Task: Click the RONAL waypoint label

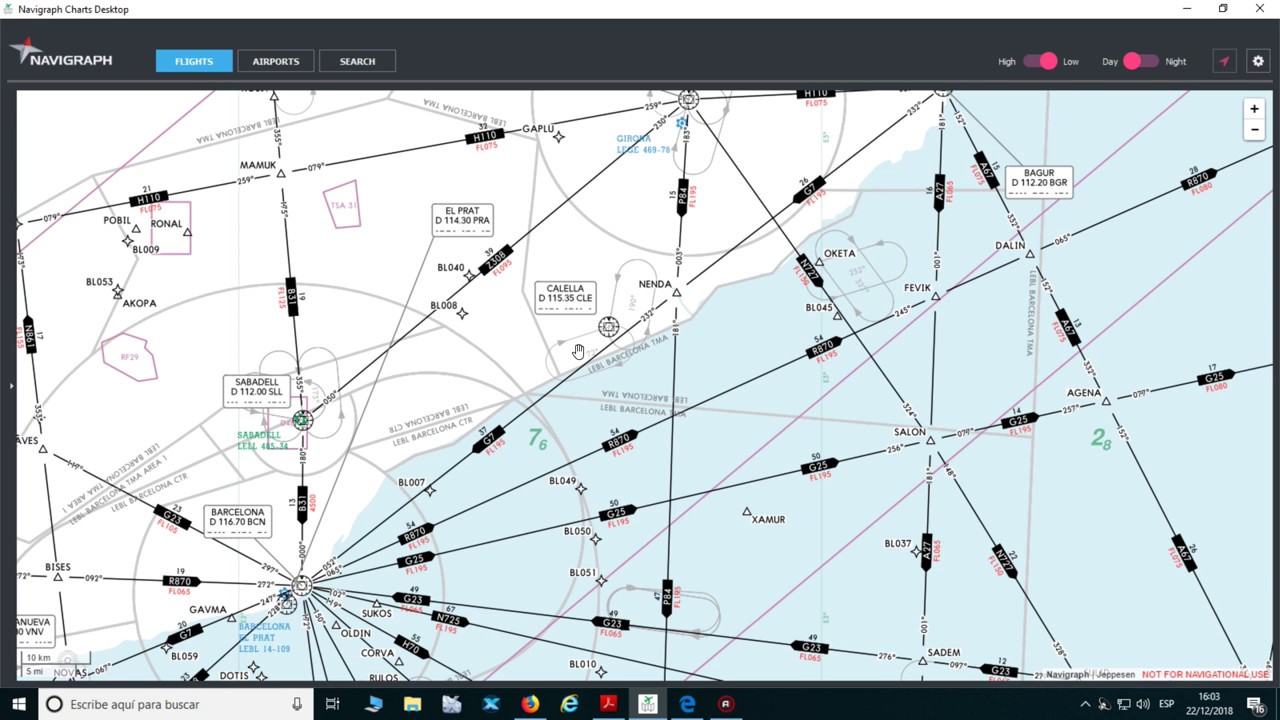Action: 167,224
